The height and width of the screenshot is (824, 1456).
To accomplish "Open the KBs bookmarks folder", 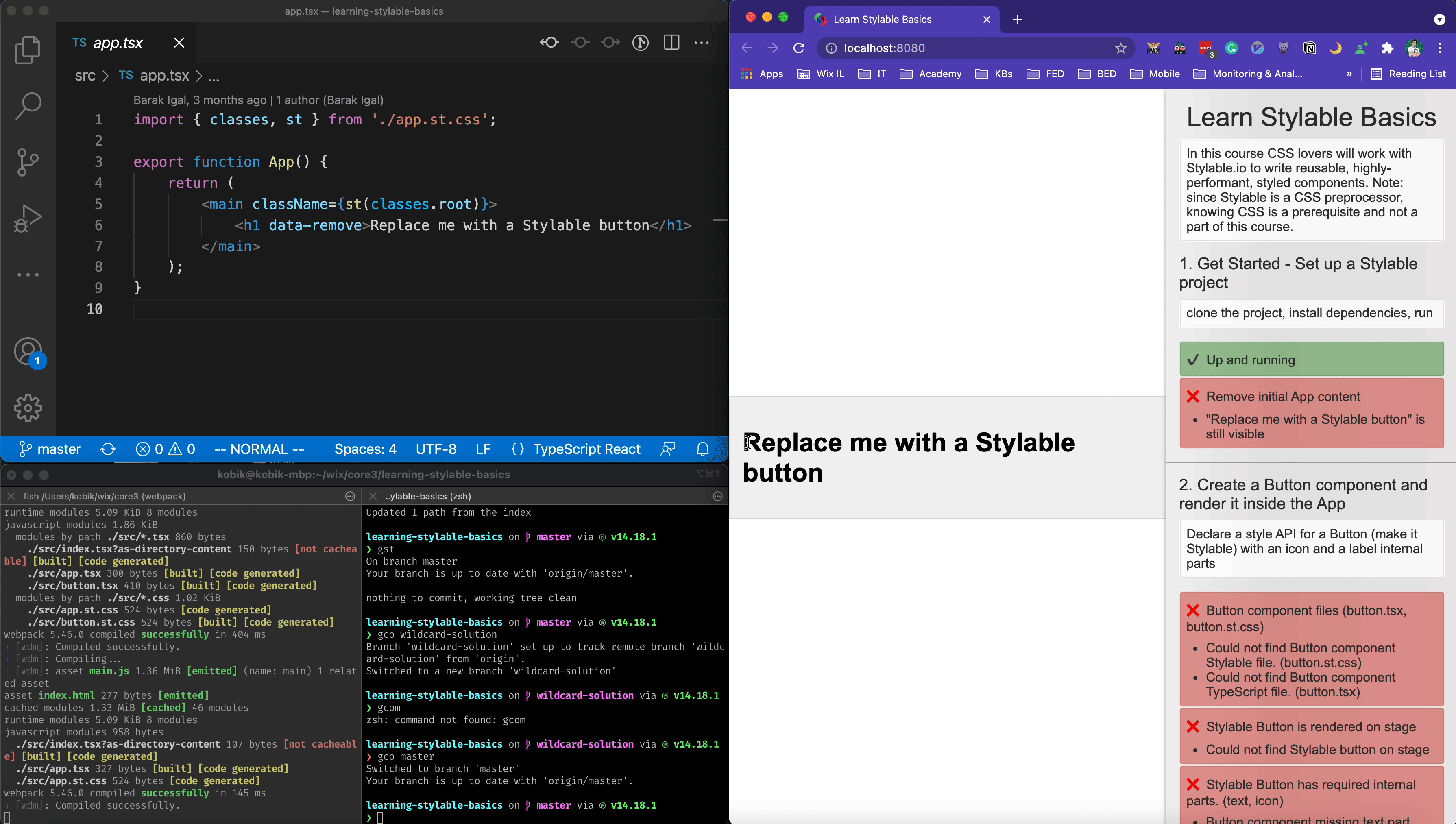I will [x=994, y=74].
